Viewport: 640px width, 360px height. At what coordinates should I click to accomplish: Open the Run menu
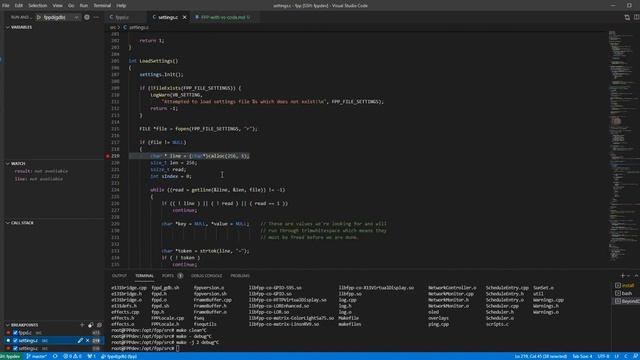pyautogui.click(x=84, y=6)
